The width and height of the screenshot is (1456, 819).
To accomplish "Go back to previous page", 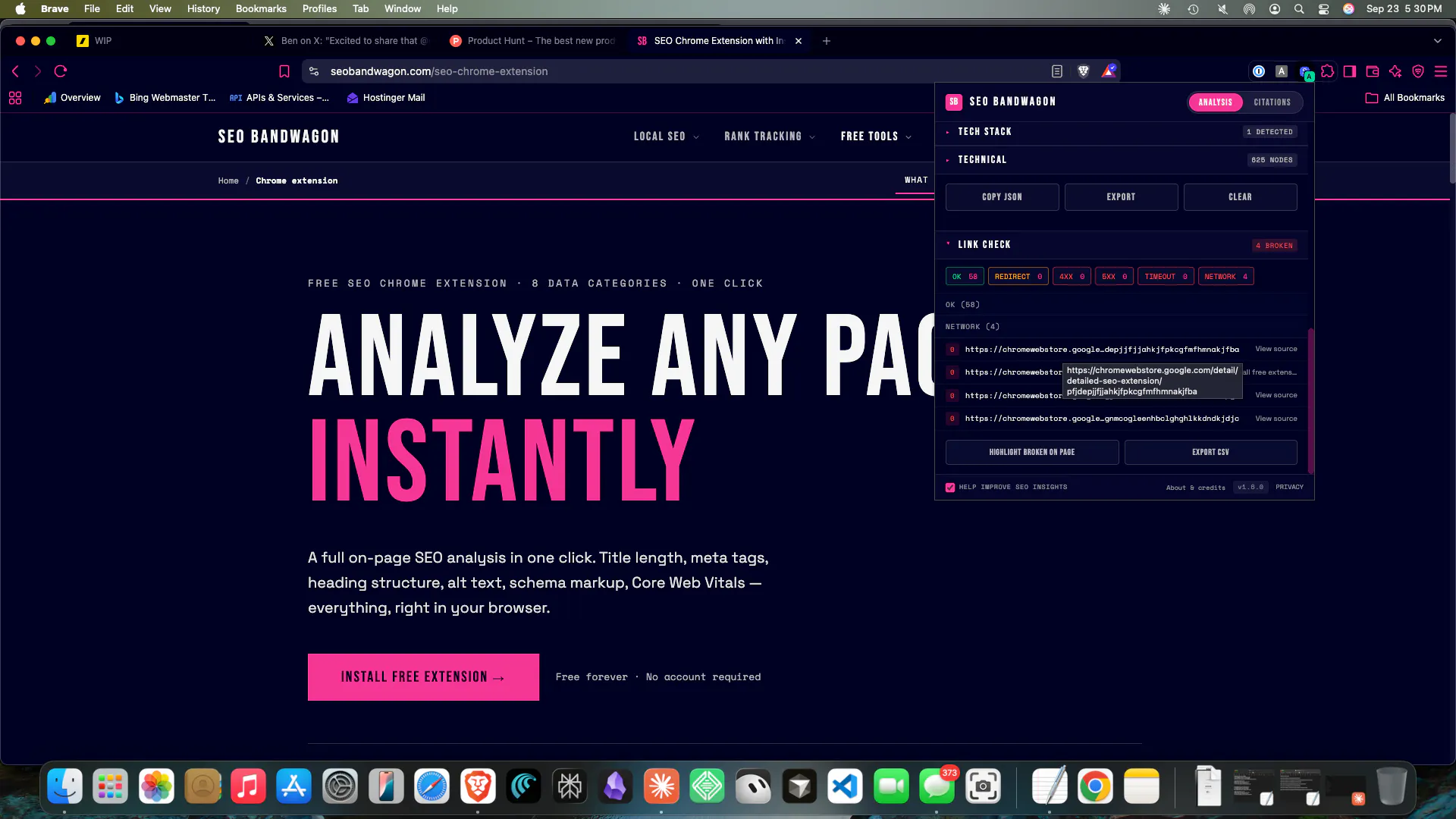I will [15, 71].
